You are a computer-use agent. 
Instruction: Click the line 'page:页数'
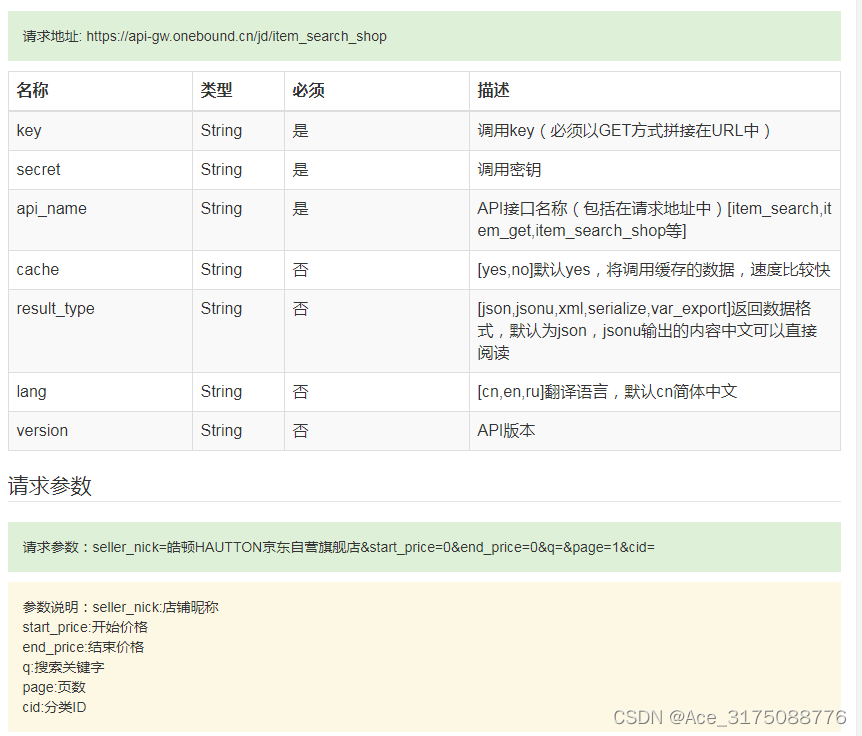[x=54, y=688]
